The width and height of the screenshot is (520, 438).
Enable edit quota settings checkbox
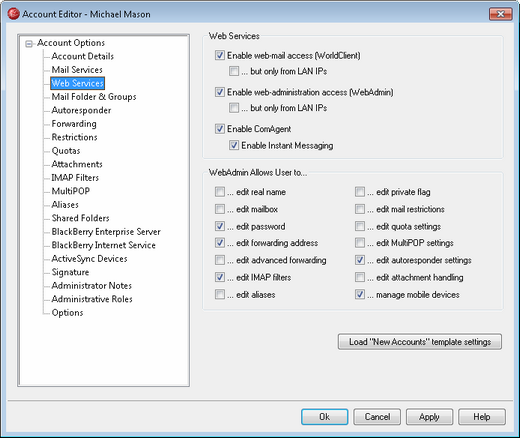click(x=360, y=226)
